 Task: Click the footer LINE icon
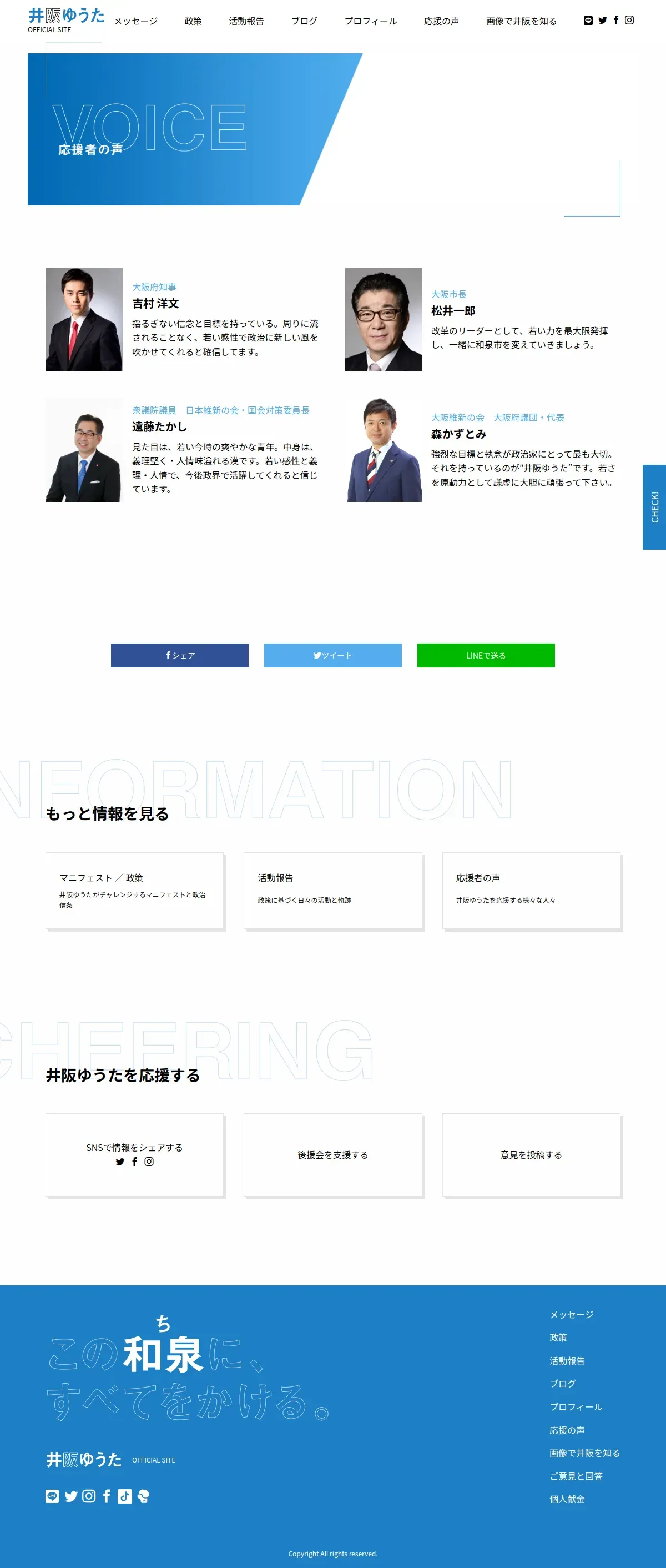coord(52,1496)
